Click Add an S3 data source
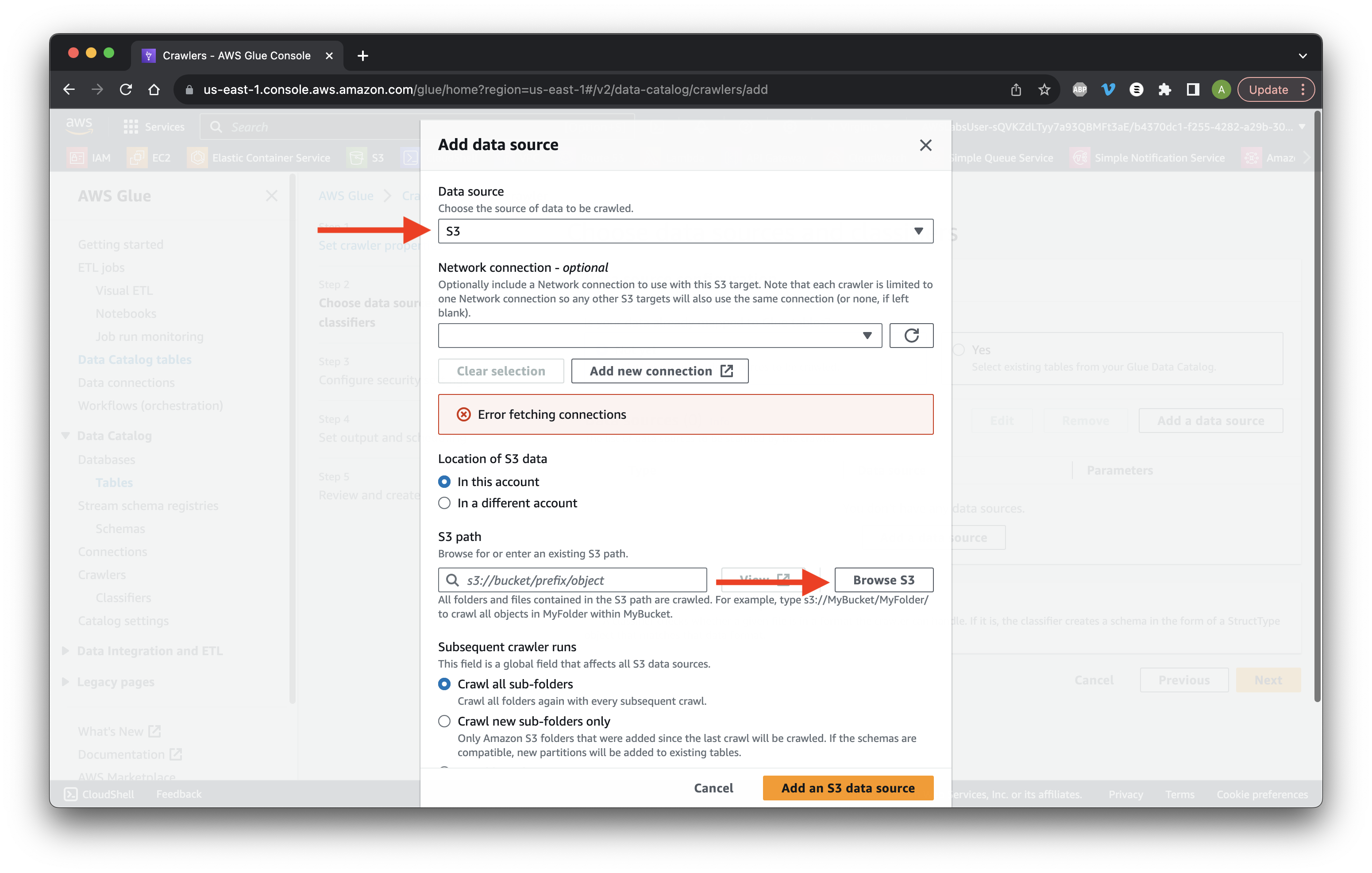The image size is (1372, 873). pyautogui.click(x=848, y=788)
